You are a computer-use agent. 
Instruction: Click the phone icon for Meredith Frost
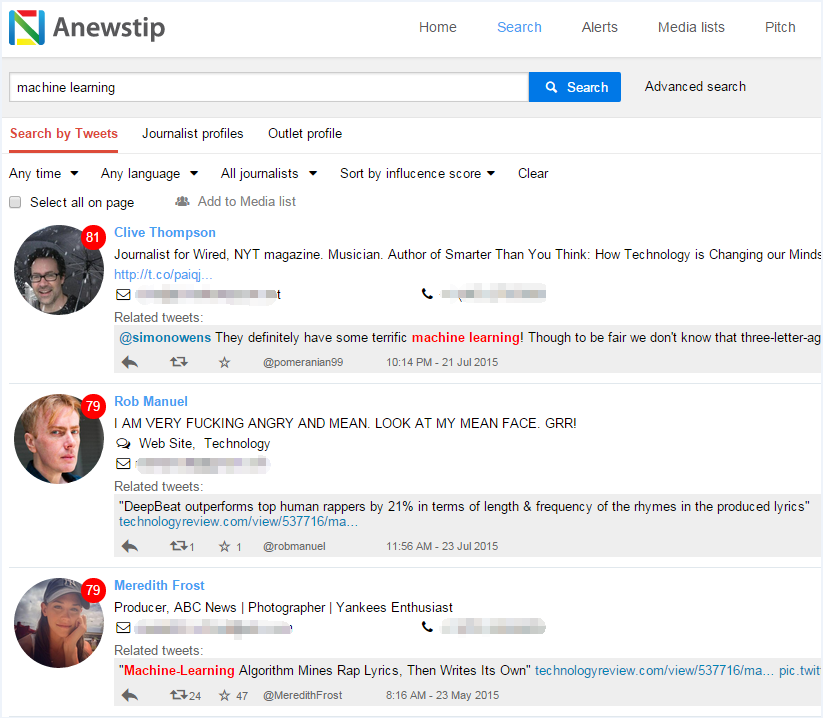[427, 627]
